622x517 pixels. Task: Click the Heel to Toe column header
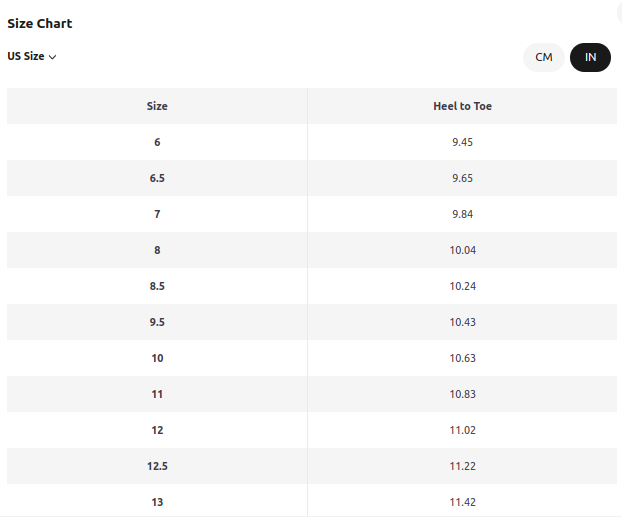click(x=462, y=106)
